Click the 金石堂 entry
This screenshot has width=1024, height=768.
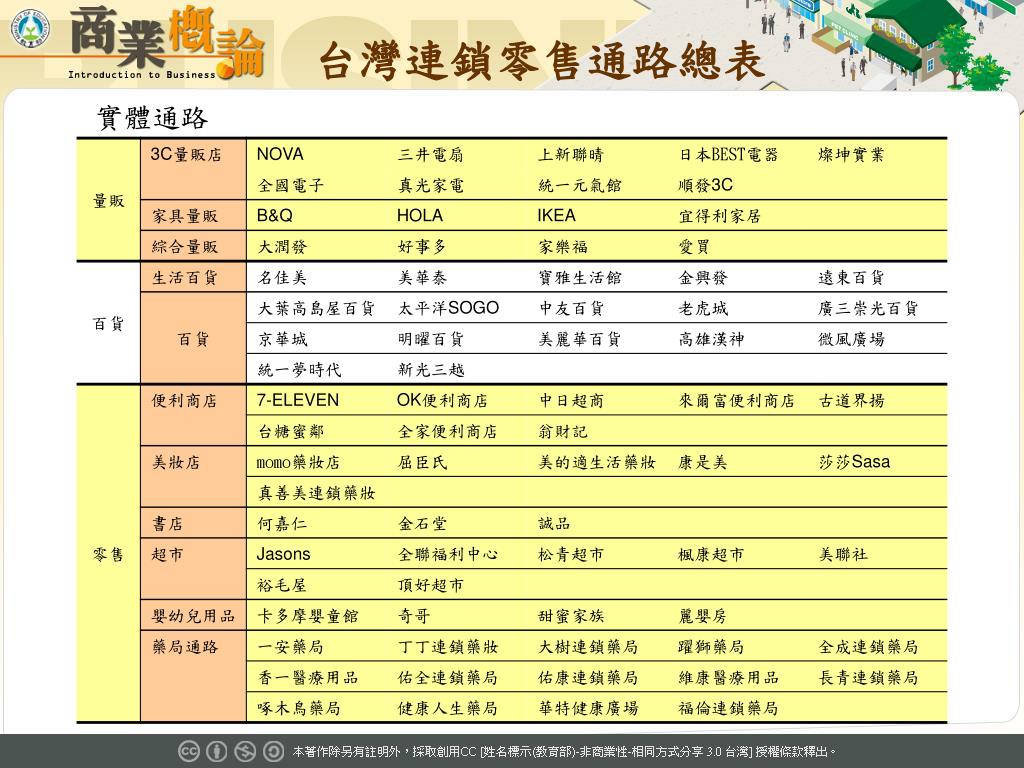point(423,524)
